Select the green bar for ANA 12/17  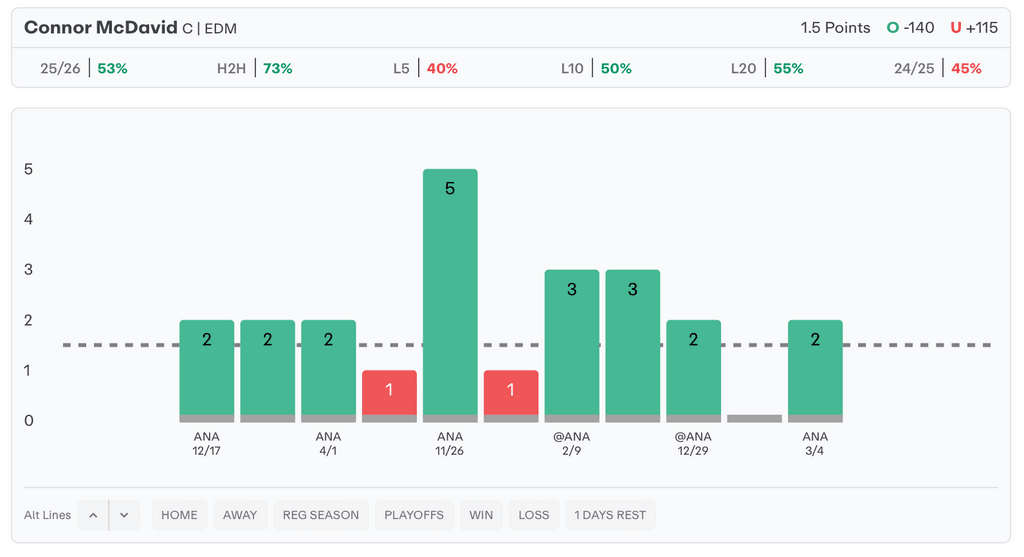tap(207, 368)
